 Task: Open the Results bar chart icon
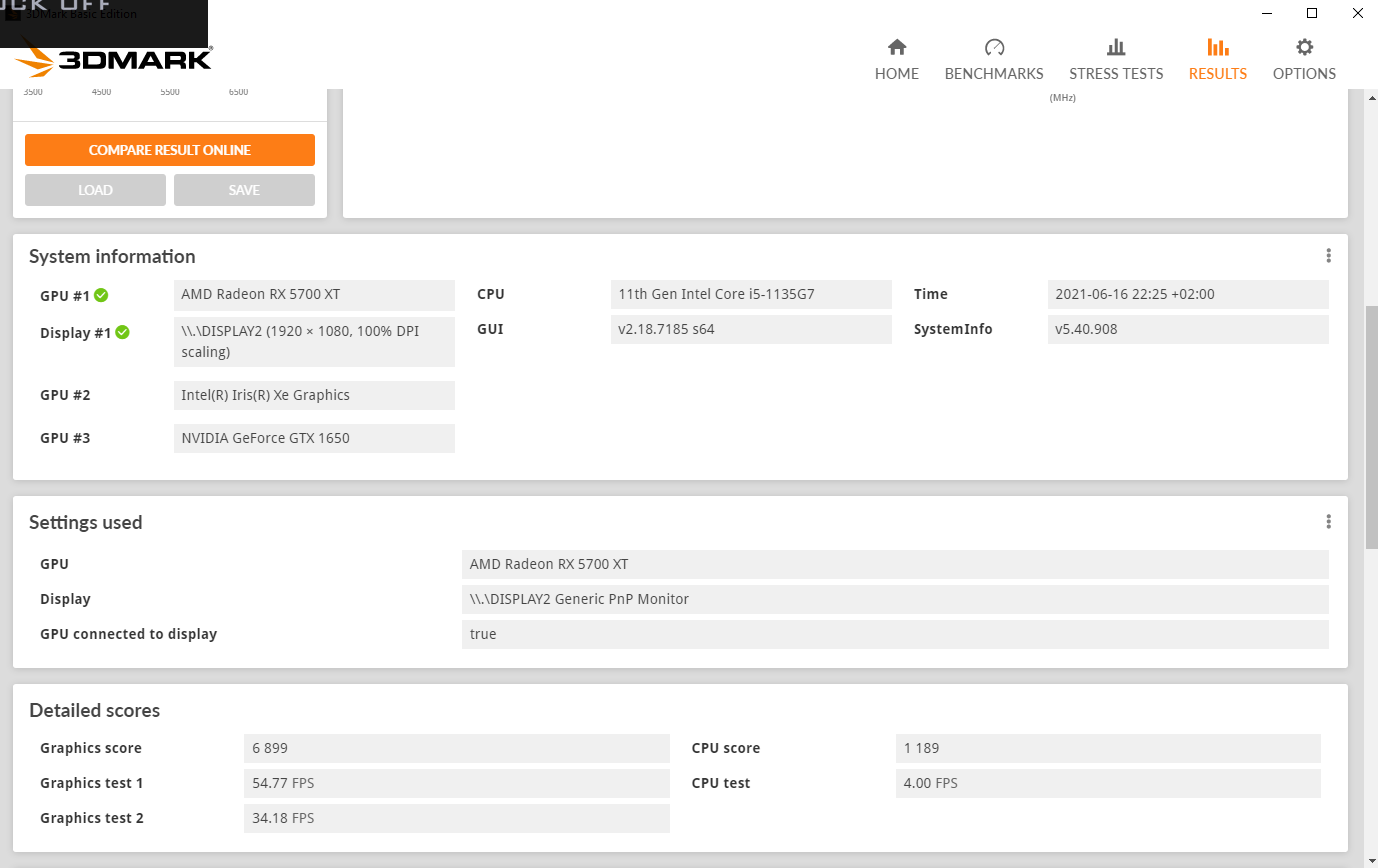pyautogui.click(x=1217, y=47)
